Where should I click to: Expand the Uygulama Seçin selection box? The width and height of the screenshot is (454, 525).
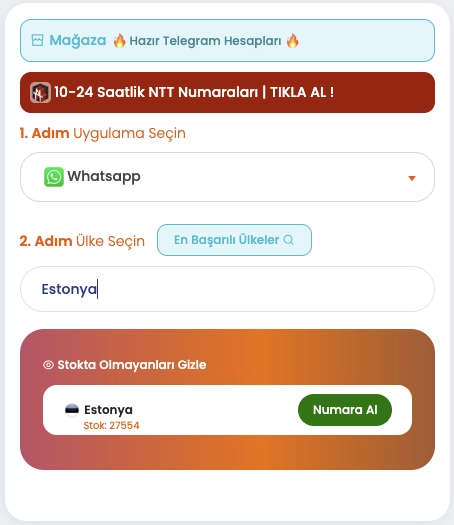(x=227, y=177)
